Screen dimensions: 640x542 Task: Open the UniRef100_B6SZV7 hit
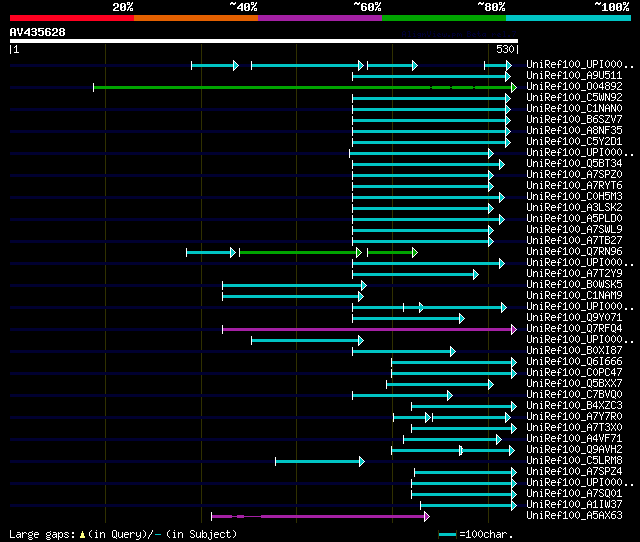tap(574, 120)
